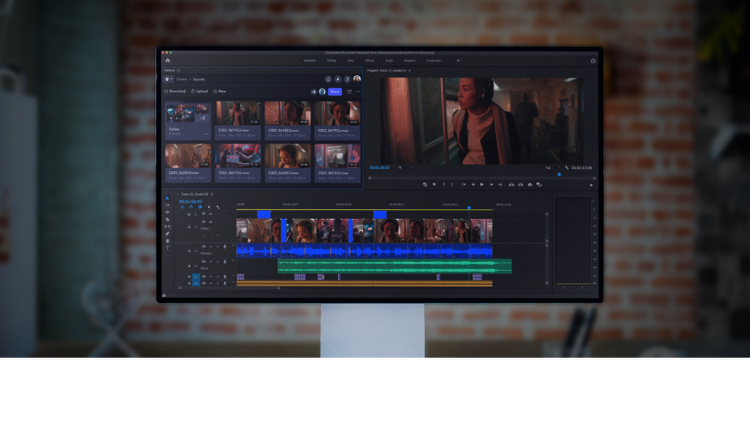Click the timeline playhead marker on ruler
This screenshot has width=750, height=430.
click(x=469, y=208)
